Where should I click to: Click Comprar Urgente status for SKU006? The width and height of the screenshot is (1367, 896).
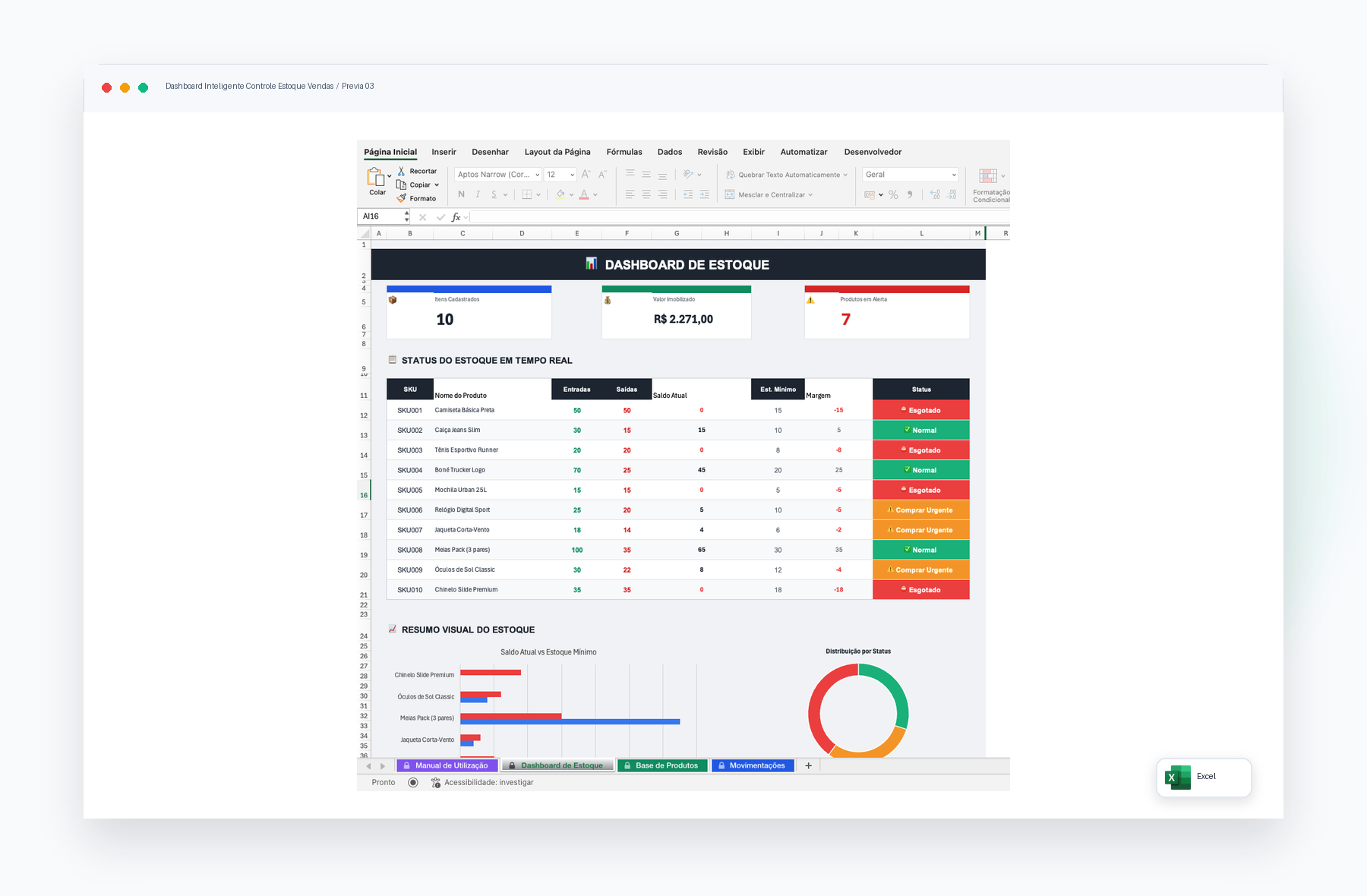point(920,510)
